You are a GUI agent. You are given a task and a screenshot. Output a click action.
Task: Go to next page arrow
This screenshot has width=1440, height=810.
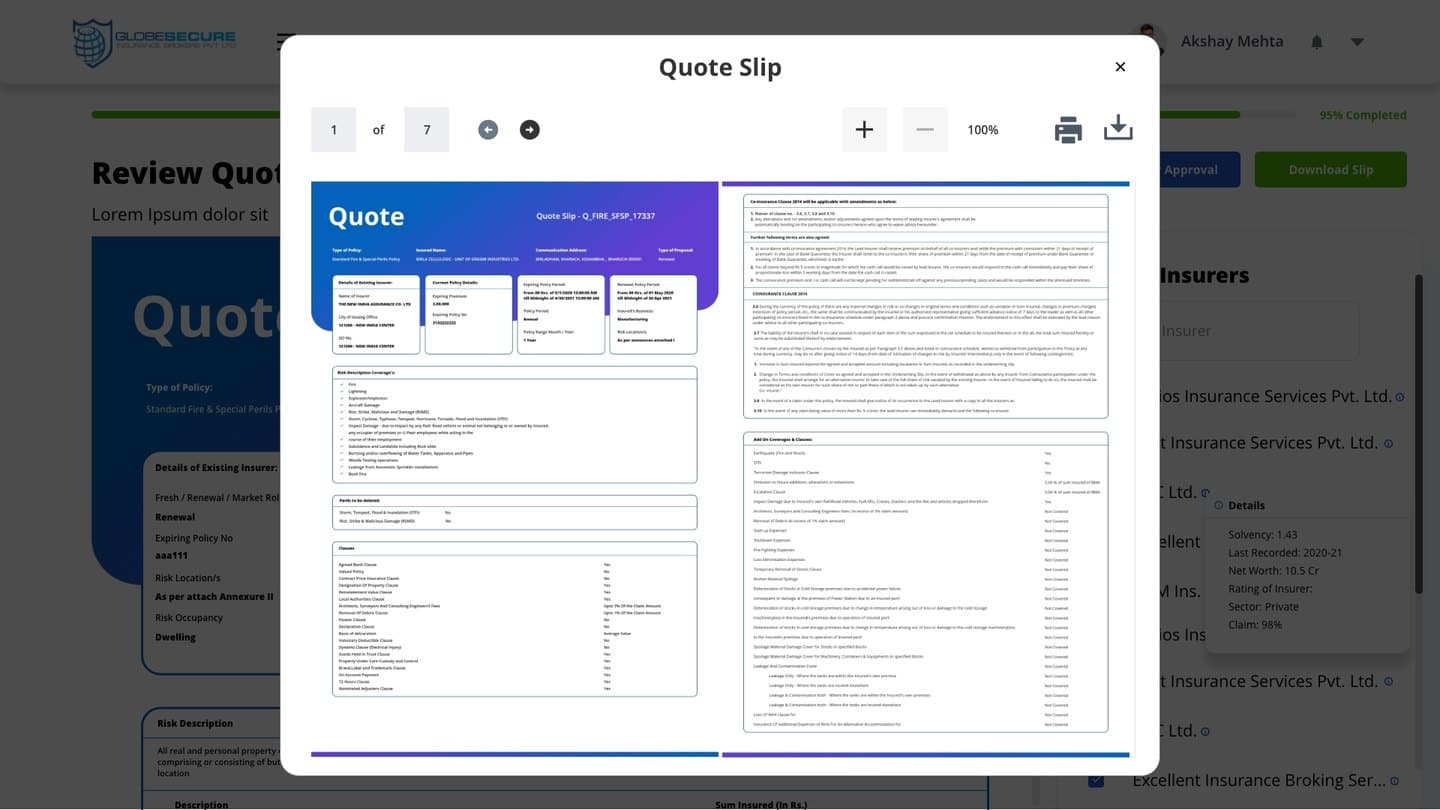pos(530,130)
